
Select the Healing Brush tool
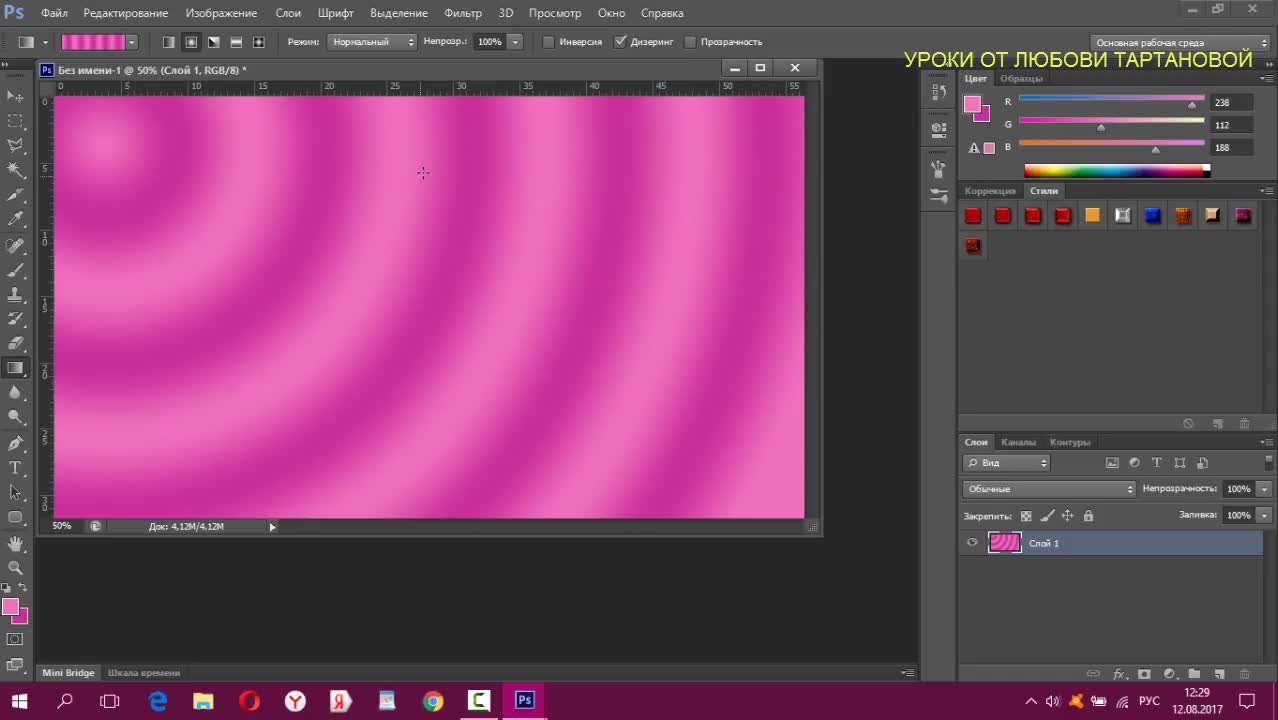[15, 245]
